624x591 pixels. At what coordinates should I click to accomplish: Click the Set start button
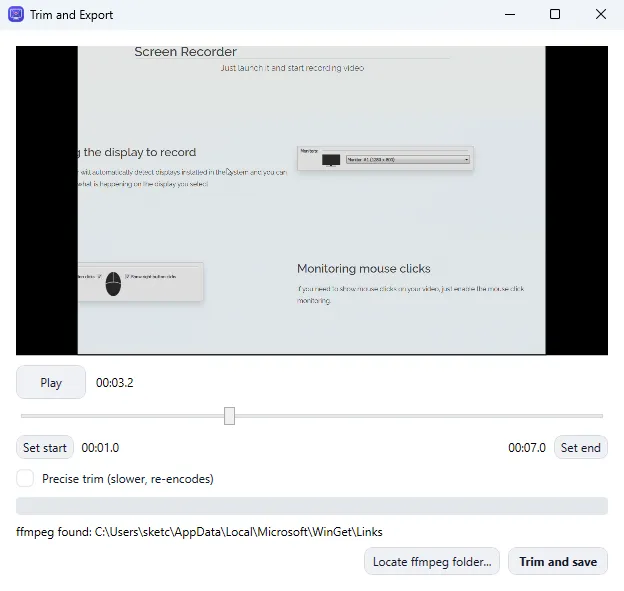45,447
